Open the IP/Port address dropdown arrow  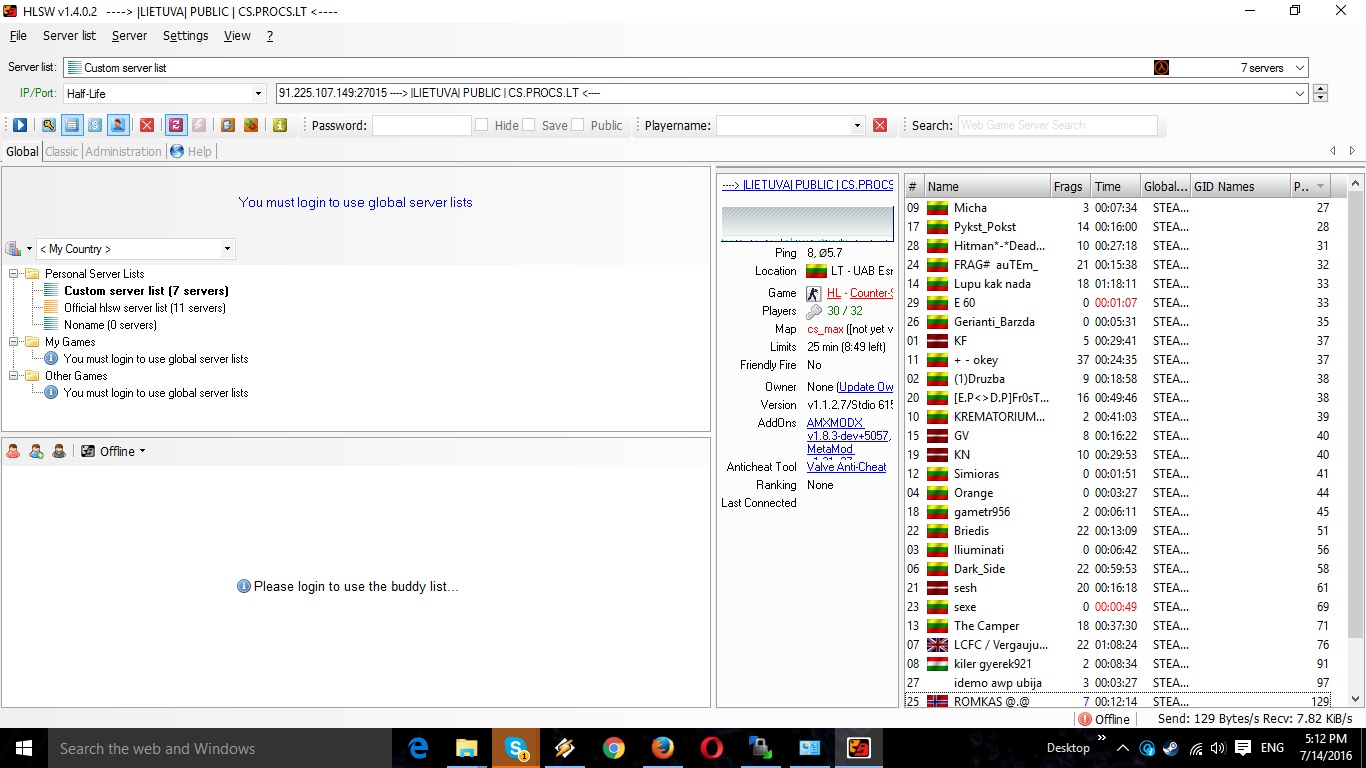1300,93
